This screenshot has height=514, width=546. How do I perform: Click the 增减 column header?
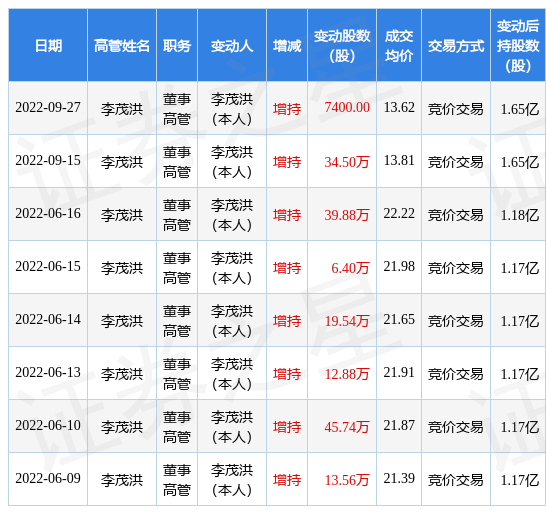(x=287, y=46)
